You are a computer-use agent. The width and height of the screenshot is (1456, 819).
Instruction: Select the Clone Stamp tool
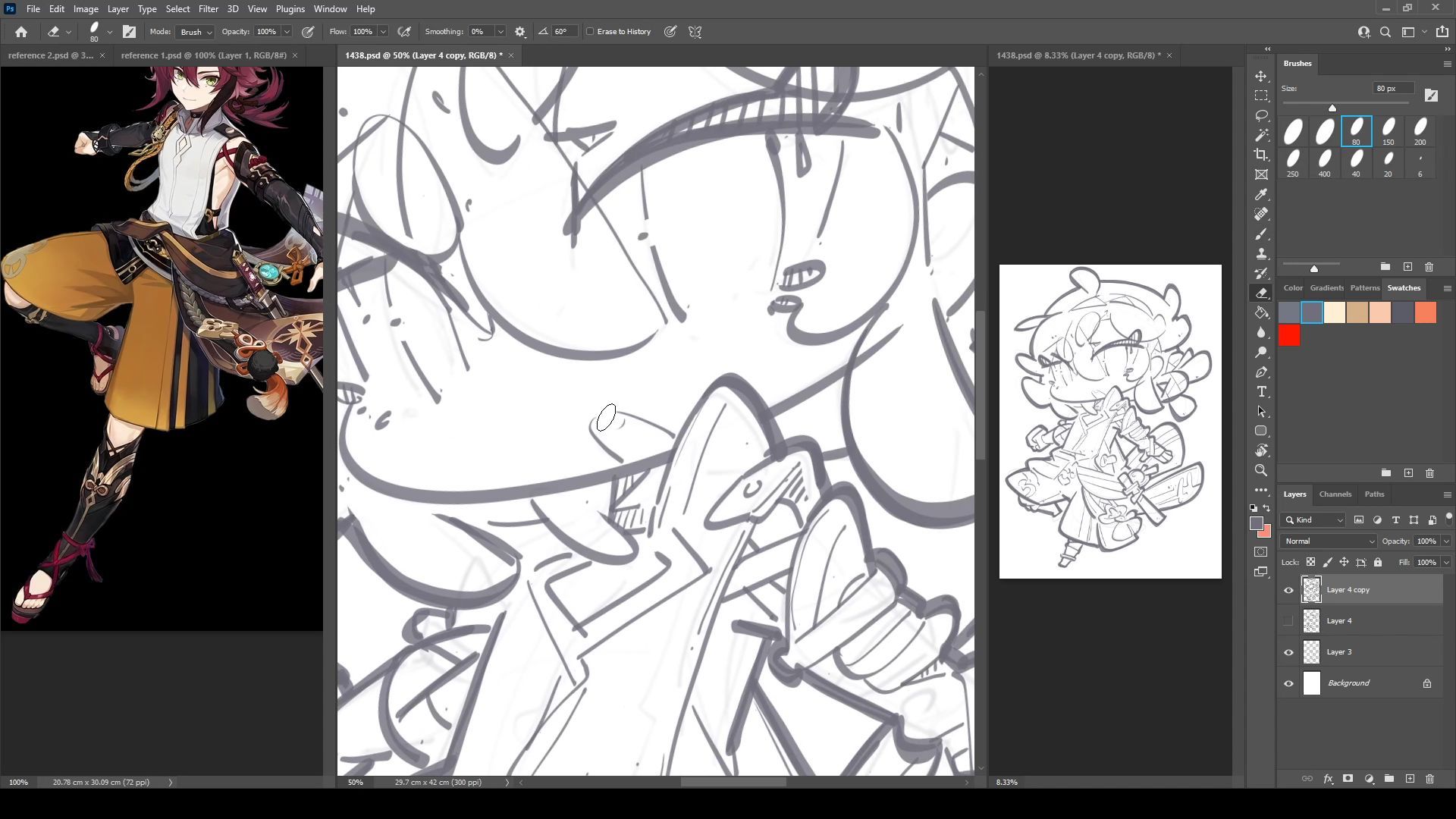point(1261,254)
